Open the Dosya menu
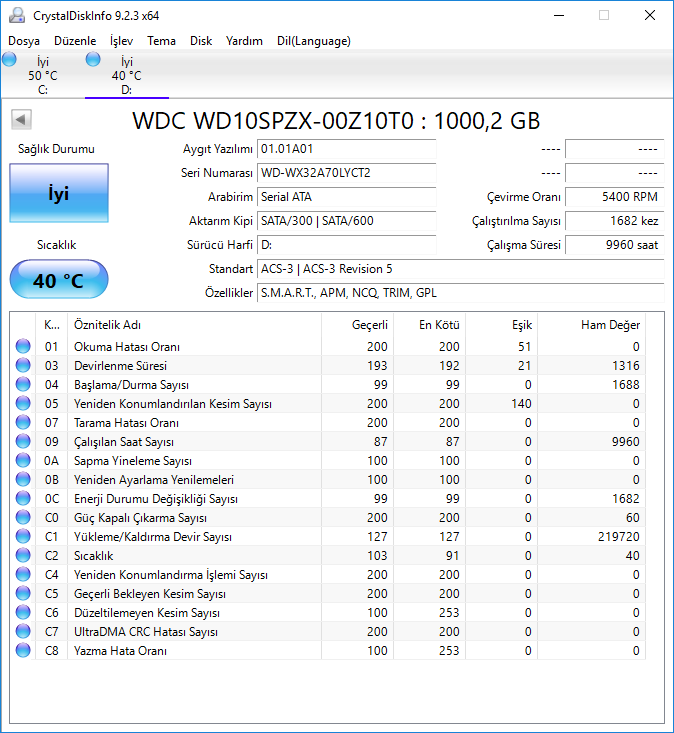 pyautogui.click(x=24, y=41)
